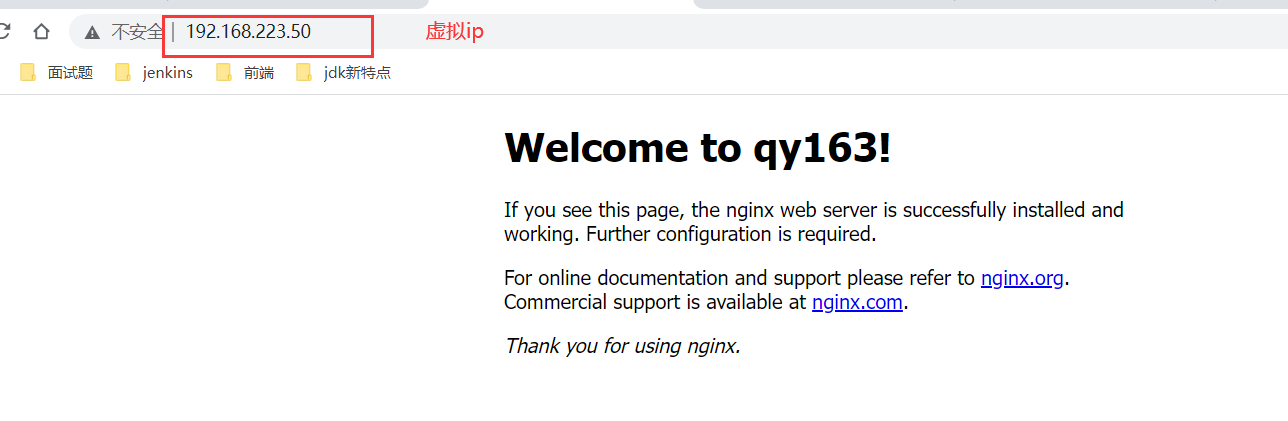Open the nginx.org link

point(1021,278)
